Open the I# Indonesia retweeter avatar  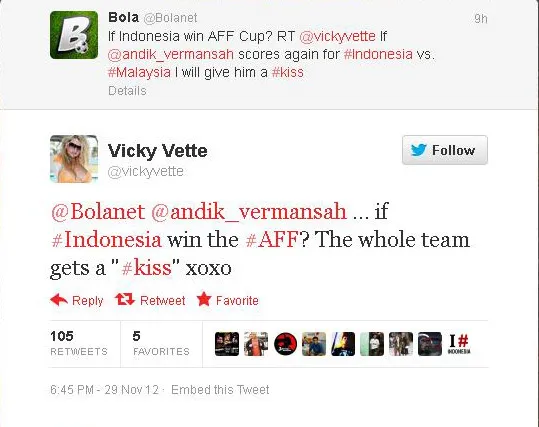[x=459, y=344]
